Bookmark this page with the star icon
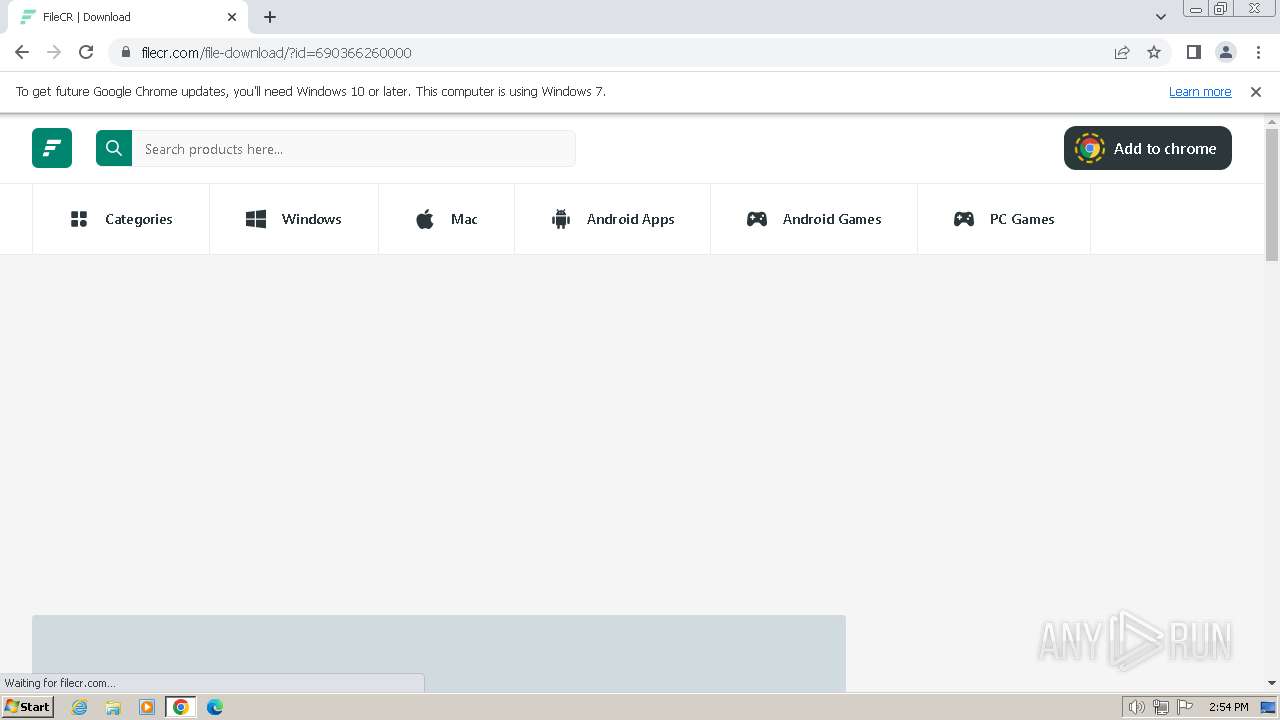 (x=1154, y=52)
